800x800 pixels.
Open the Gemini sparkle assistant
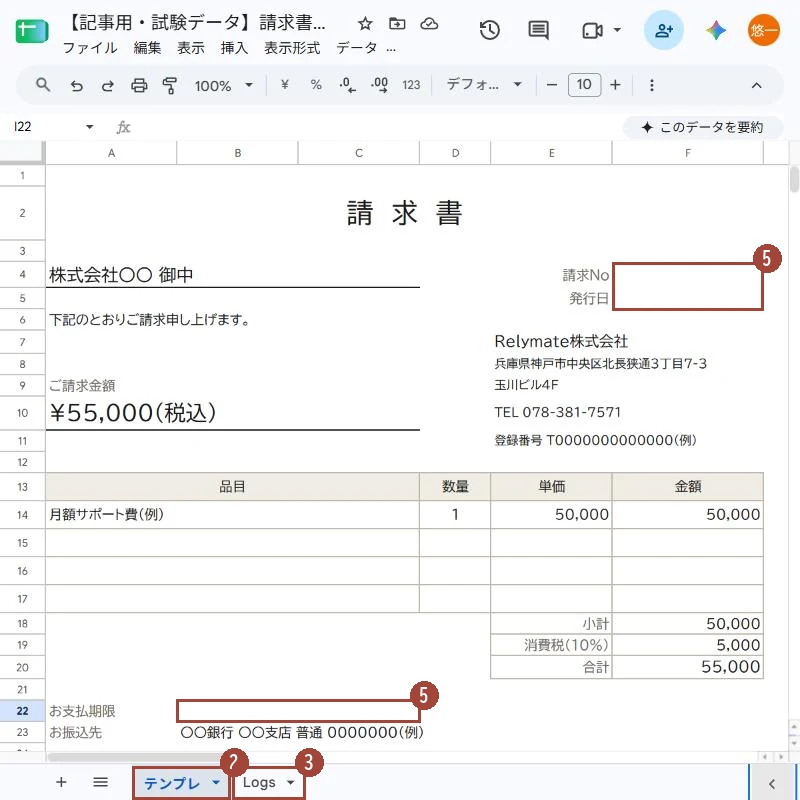pos(716,30)
